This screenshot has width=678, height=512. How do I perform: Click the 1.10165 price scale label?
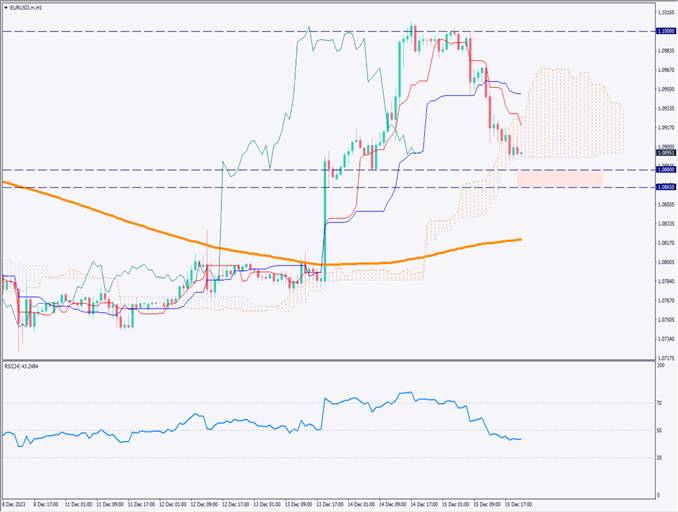pos(665,13)
